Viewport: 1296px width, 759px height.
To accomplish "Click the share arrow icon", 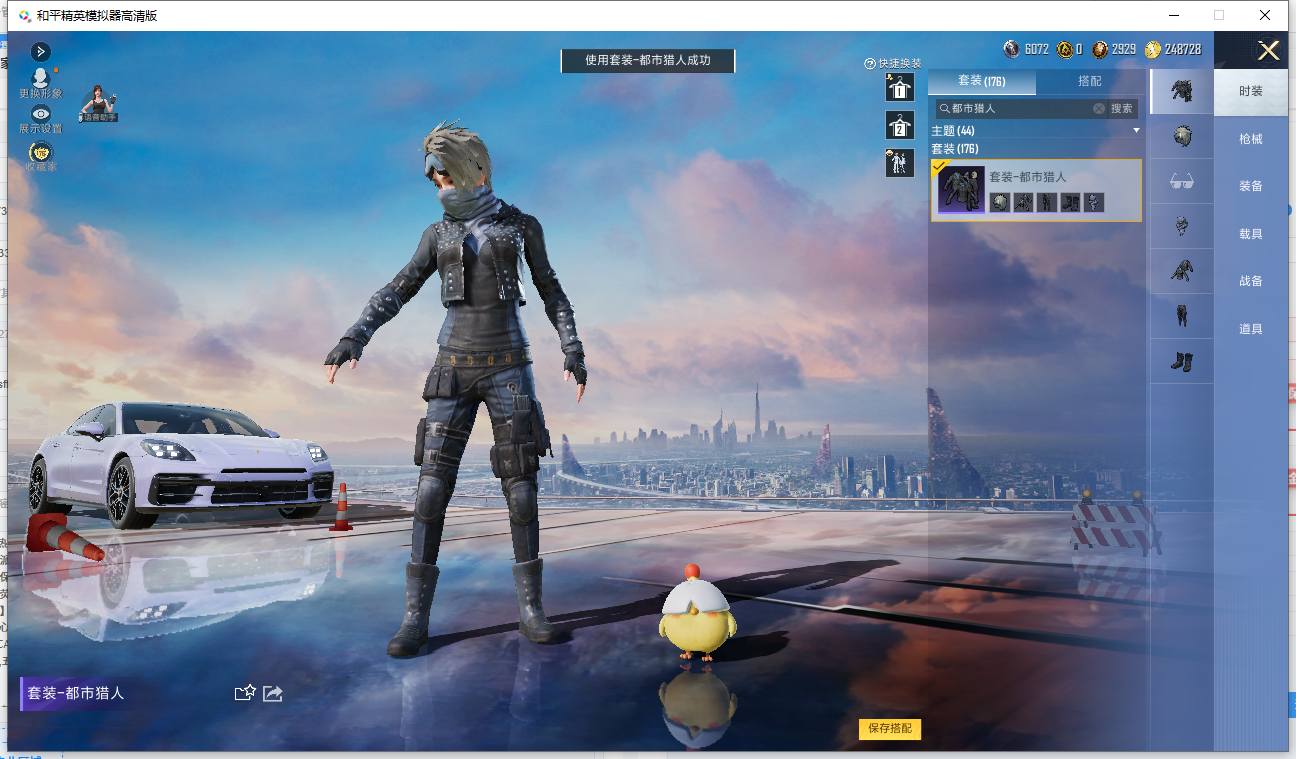I will tap(273, 693).
